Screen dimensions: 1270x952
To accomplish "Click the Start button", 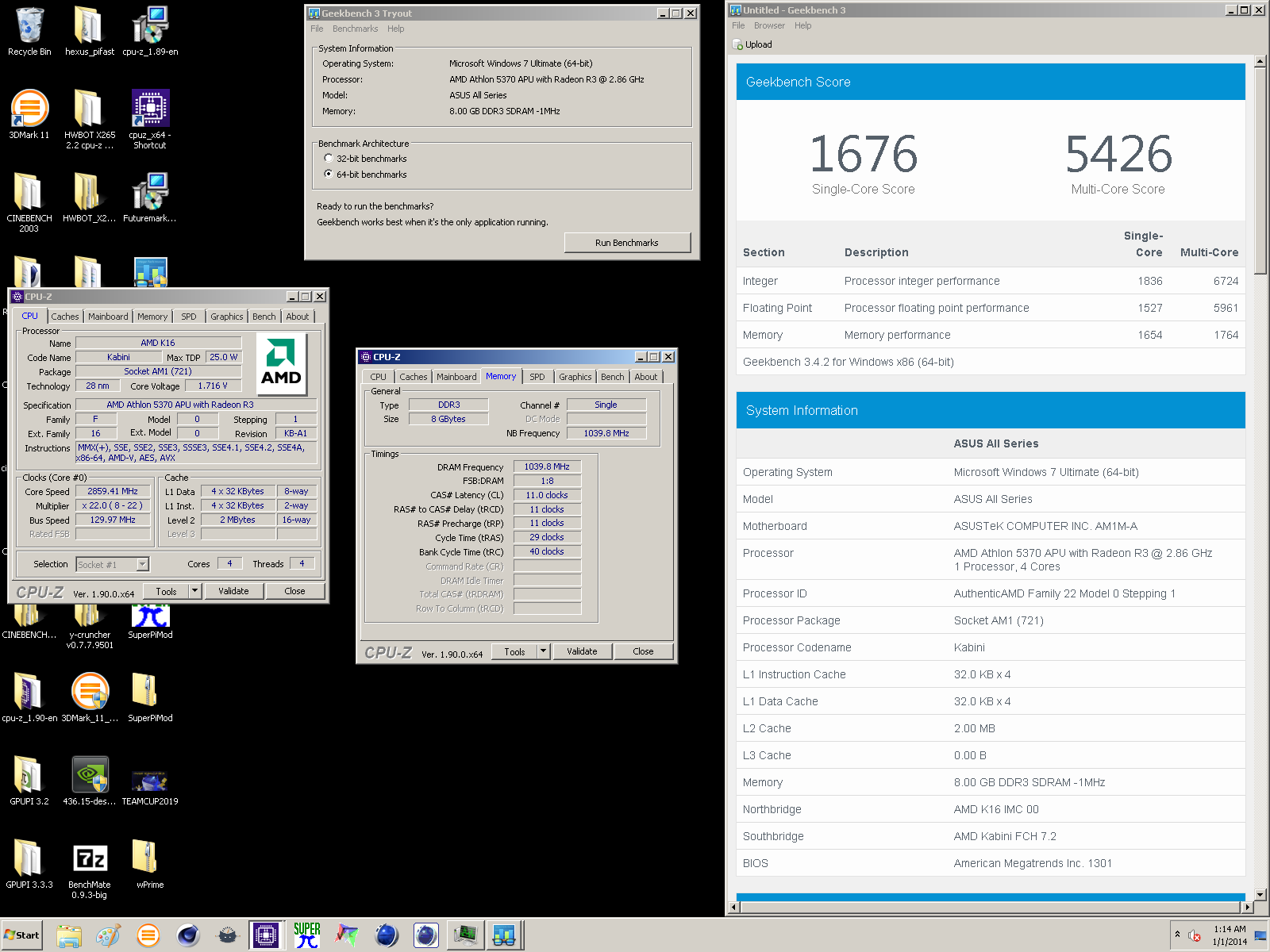I will pyautogui.click(x=21, y=935).
